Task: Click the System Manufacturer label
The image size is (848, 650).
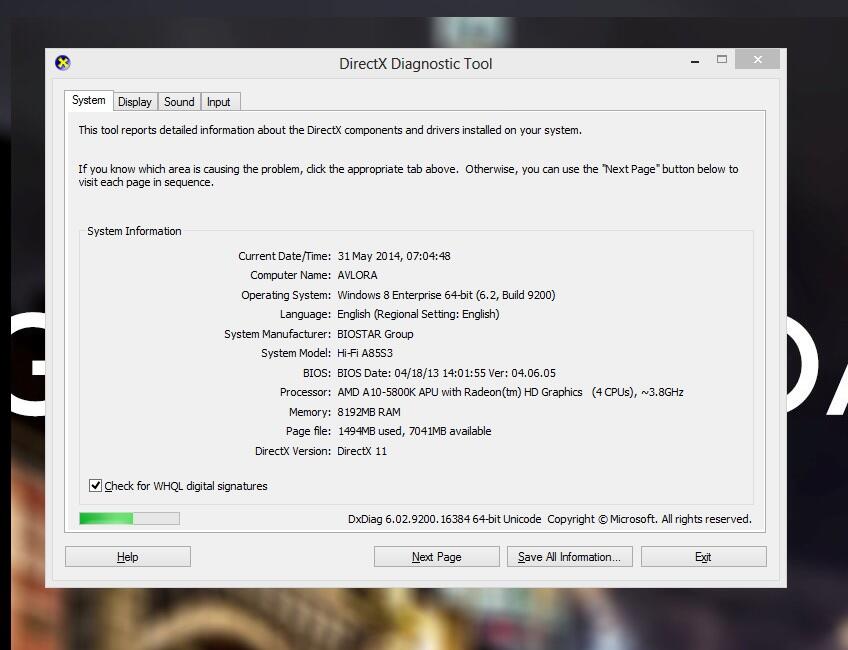Action: click(x=277, y=334)
